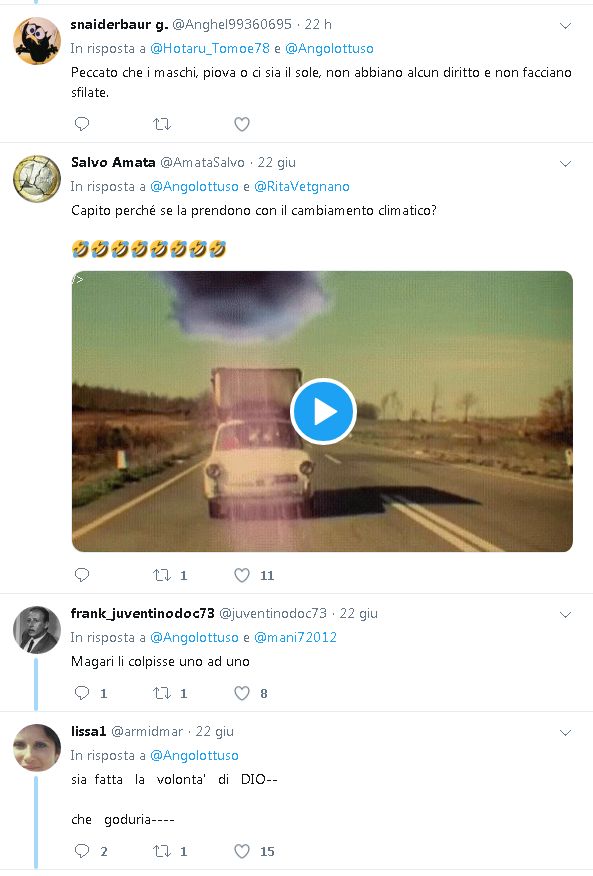The height and width of the screenshot is (876, 593).
Task: Open the @Hotaru_Tomoe78 profile link
Action: (210, 49)
